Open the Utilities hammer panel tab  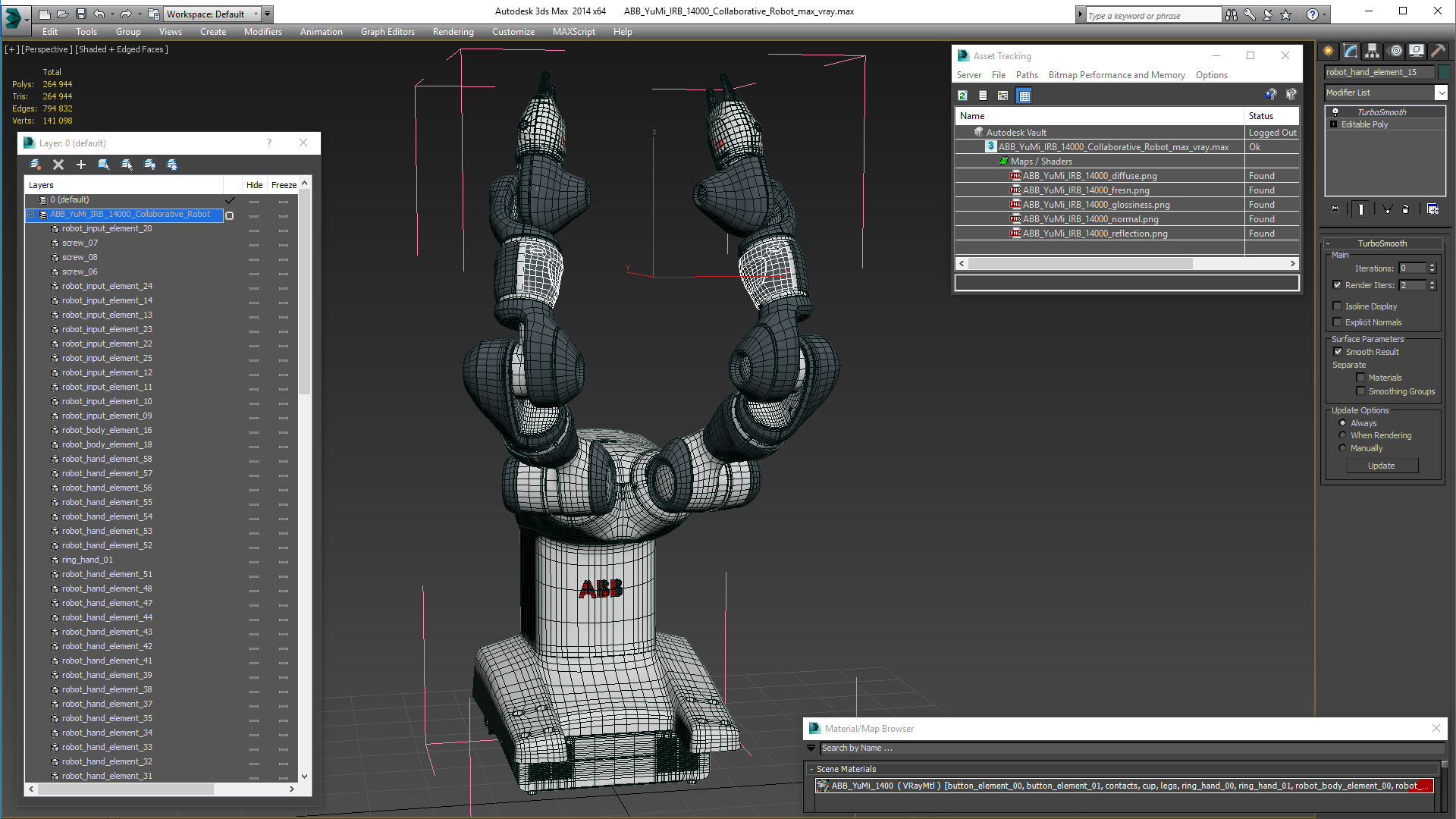pos(1438,51)
